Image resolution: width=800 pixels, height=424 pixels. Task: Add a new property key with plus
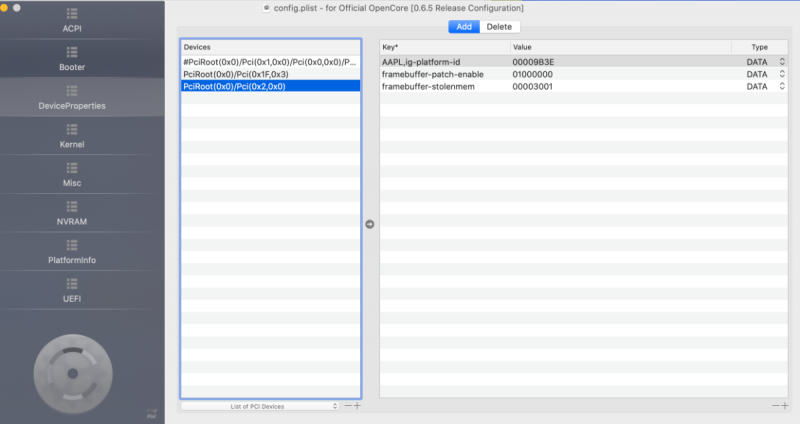[x=785, y=406]
